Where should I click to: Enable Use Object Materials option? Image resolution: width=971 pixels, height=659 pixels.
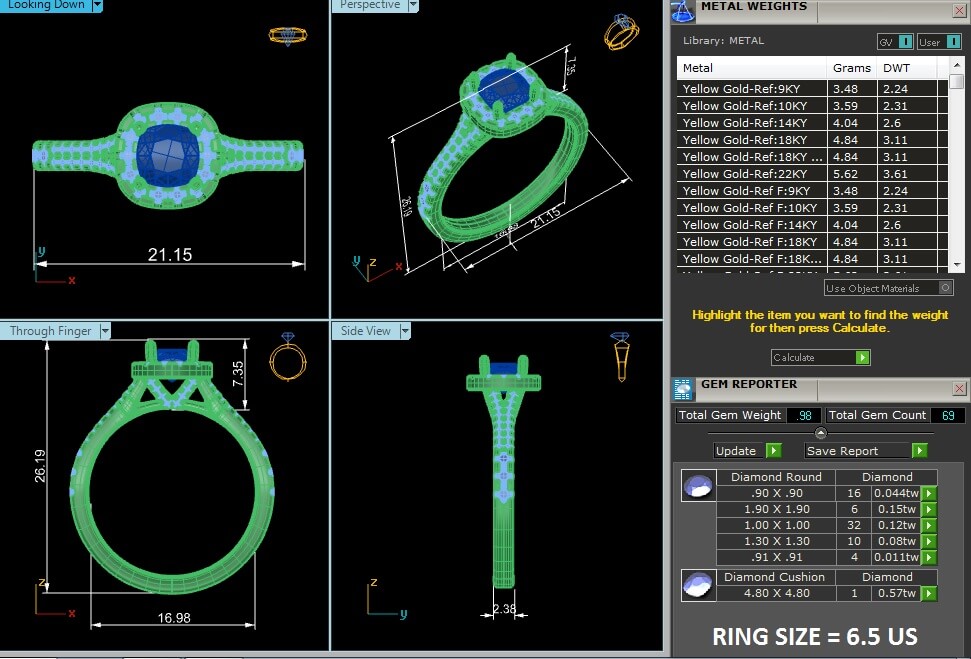coord(945,288)
